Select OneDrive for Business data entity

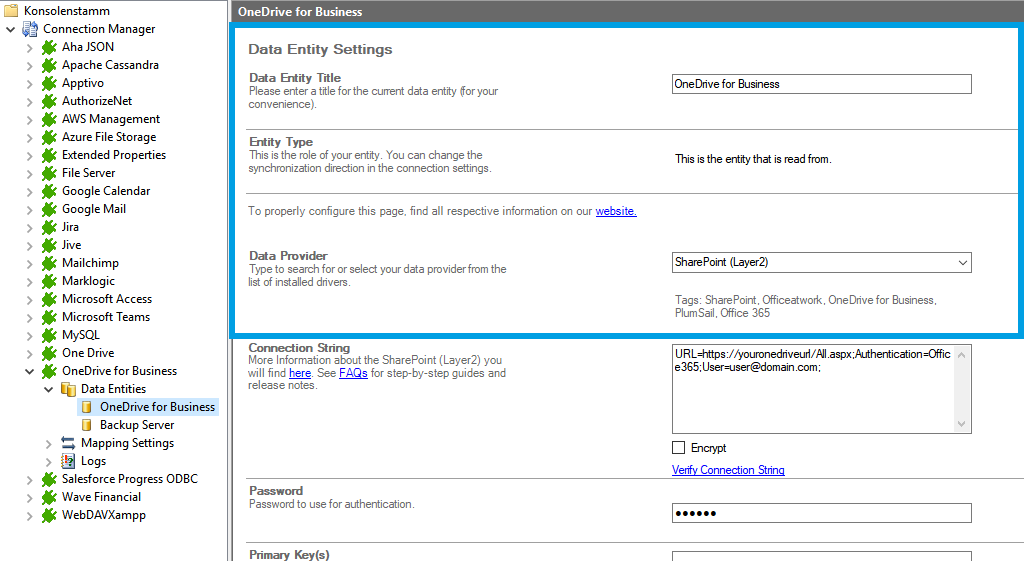tap(157, 407)
